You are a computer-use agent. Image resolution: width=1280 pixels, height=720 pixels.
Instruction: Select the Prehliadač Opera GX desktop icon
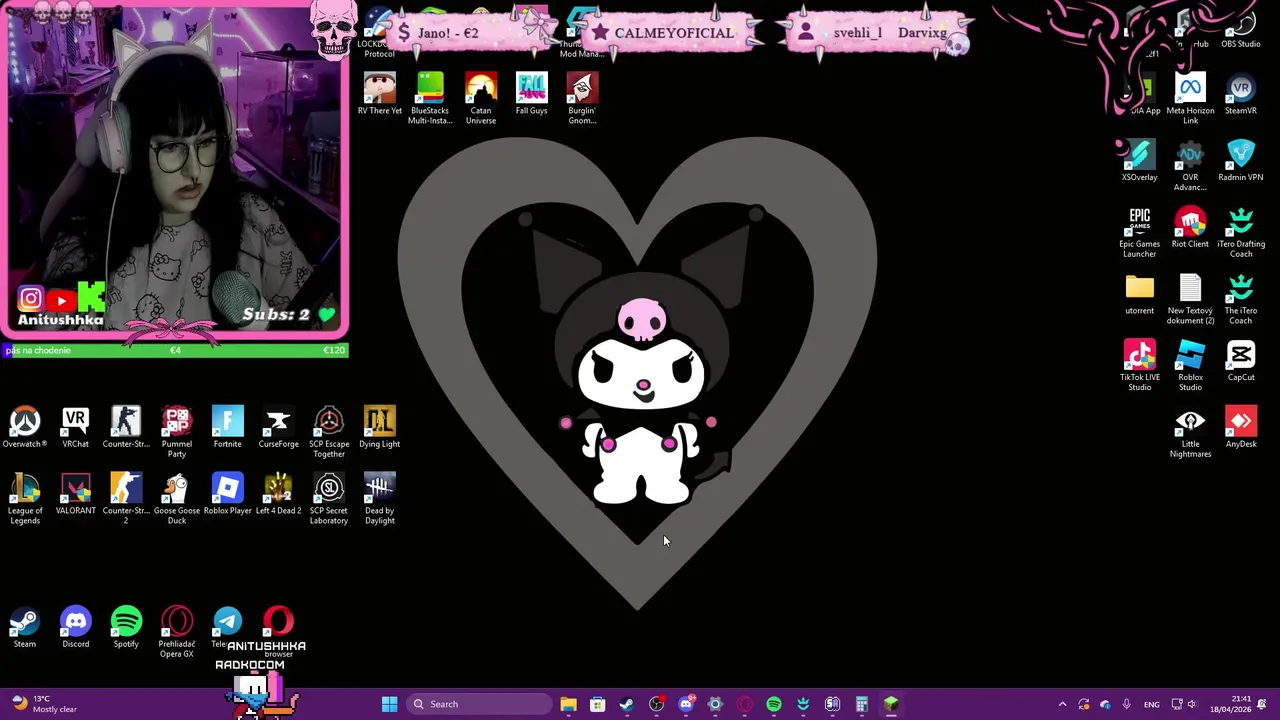click(176, 632)
